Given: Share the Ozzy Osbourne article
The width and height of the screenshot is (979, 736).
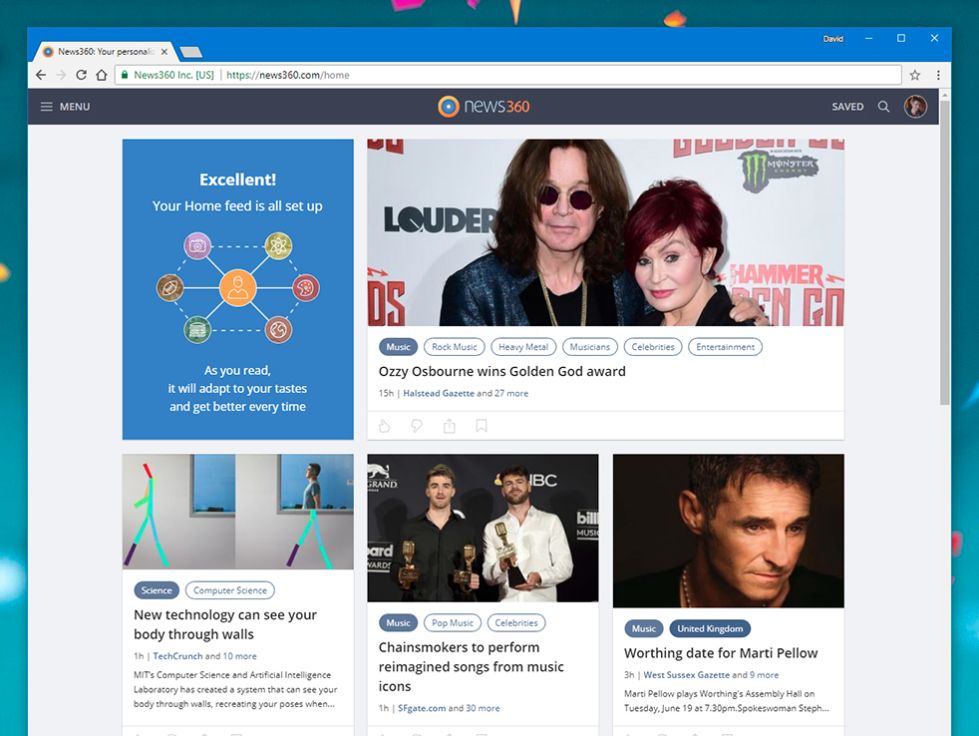Looking at the screenshot, I should point(449,426).
